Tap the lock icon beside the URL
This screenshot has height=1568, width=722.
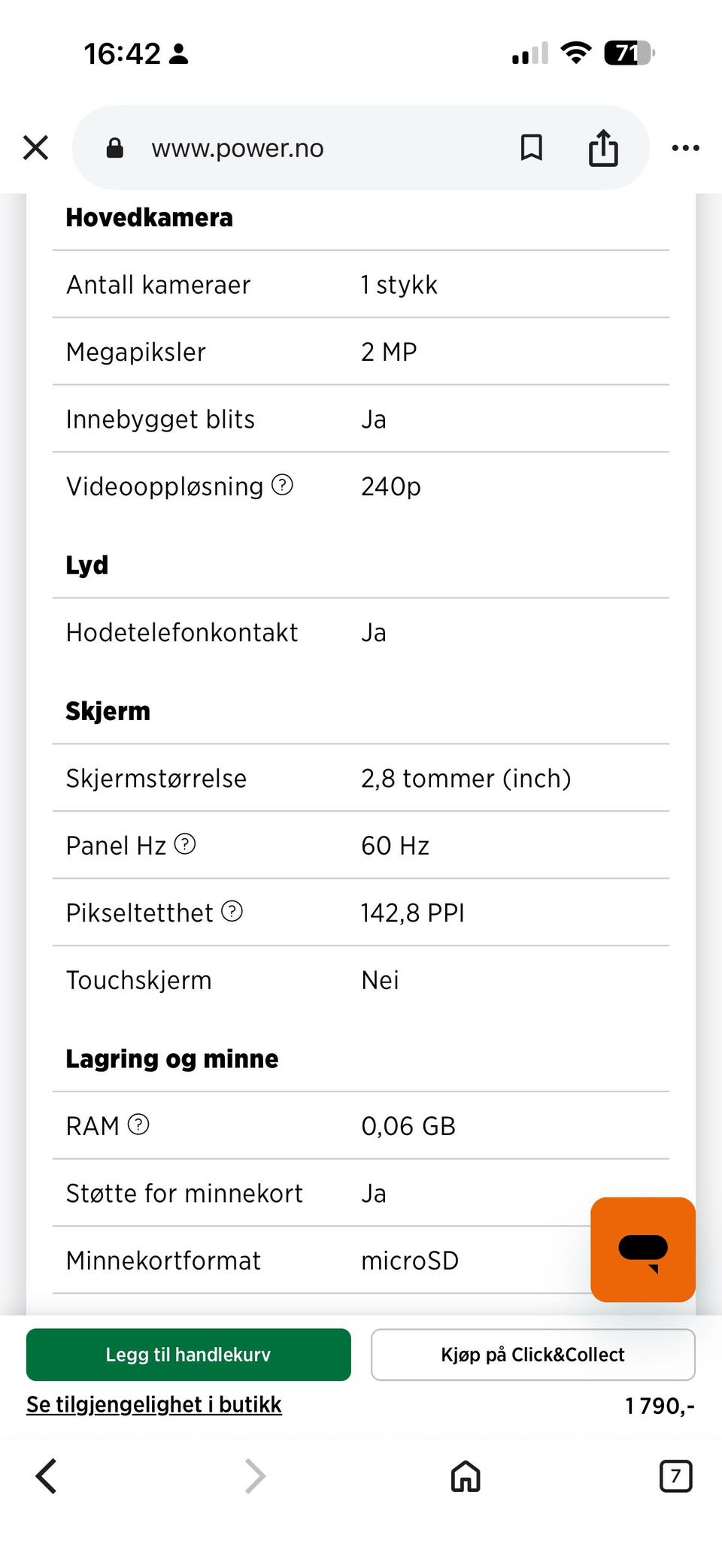[115, 147]
